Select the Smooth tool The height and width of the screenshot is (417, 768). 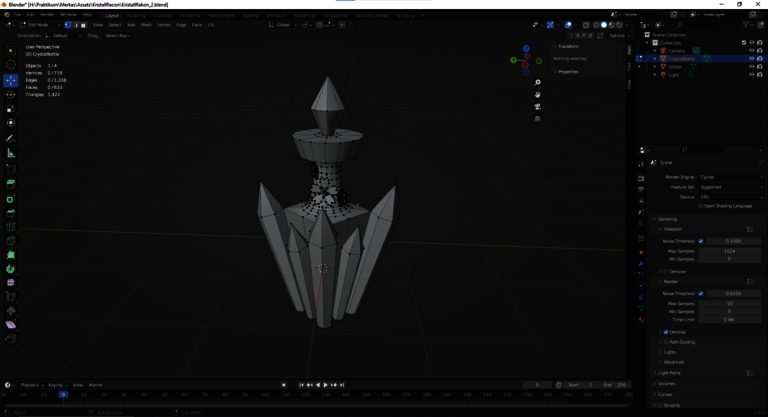11,282
